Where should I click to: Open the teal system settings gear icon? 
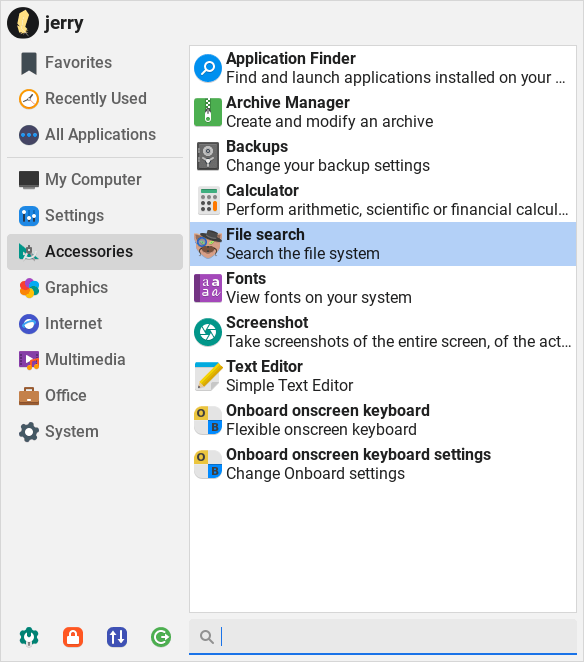29,637
